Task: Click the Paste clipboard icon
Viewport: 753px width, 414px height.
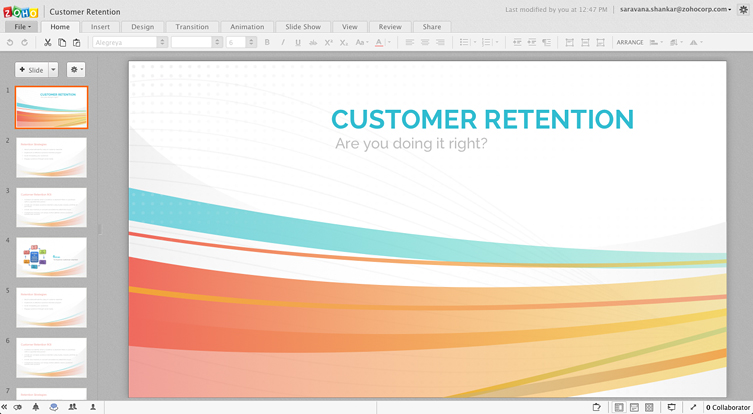Action: tap(76, 43)
